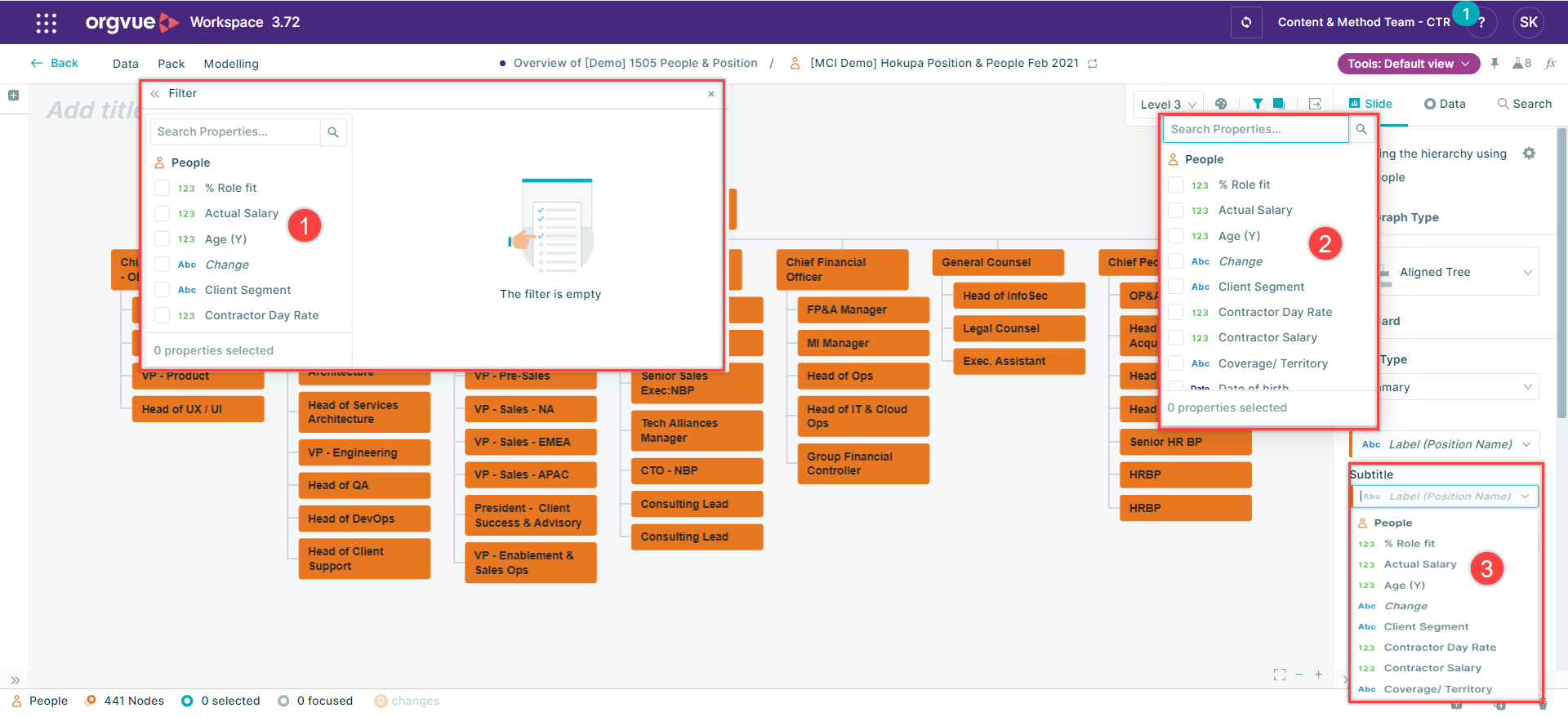The width and height of the screenshot is (1568, 717).
Task: Open the help question mark icon
Action: coord(1481,23)
